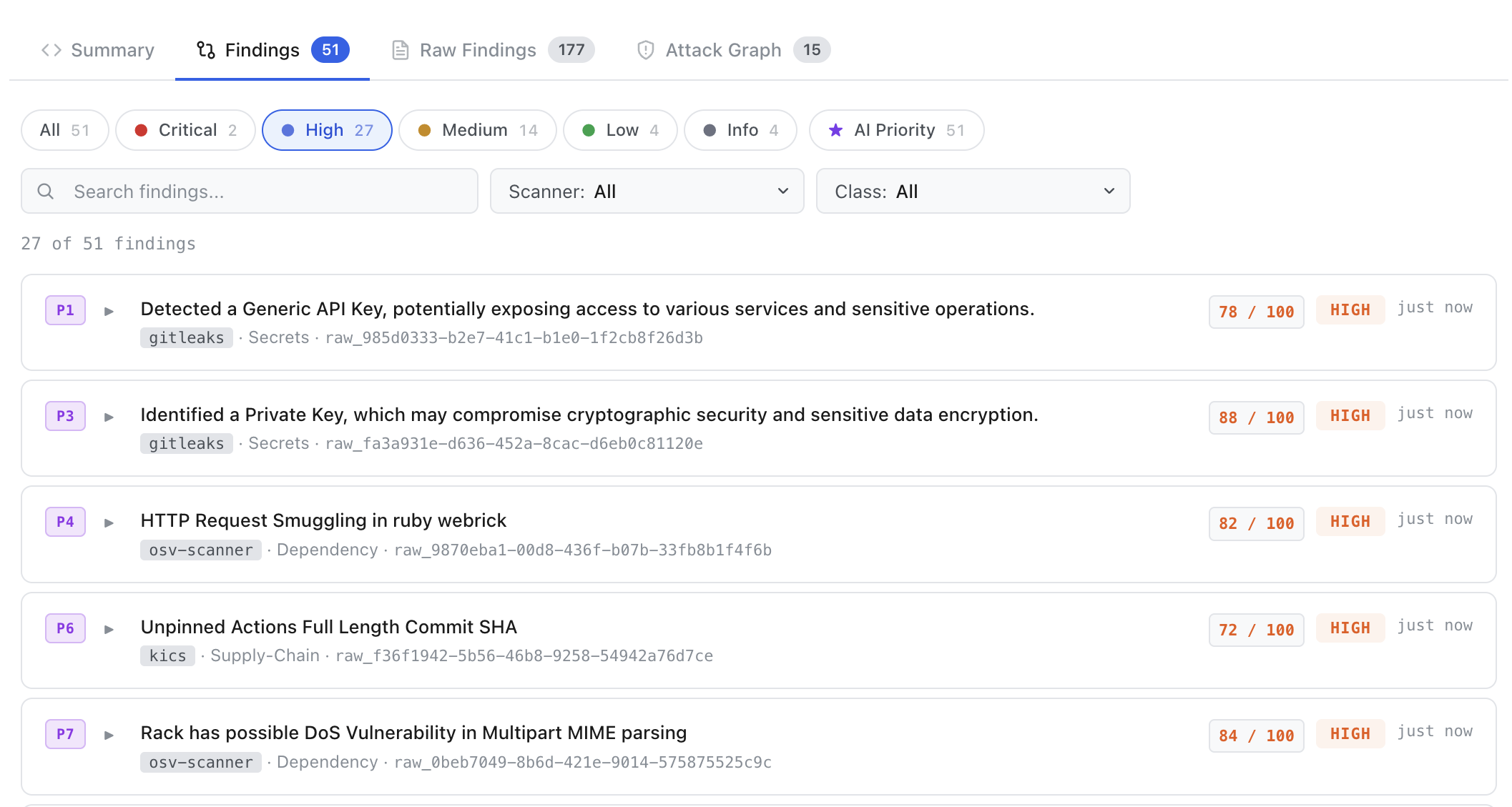Click the AI Priority star icon
1512x807 pixels.
pyautogui.click(x=835, y=130)
